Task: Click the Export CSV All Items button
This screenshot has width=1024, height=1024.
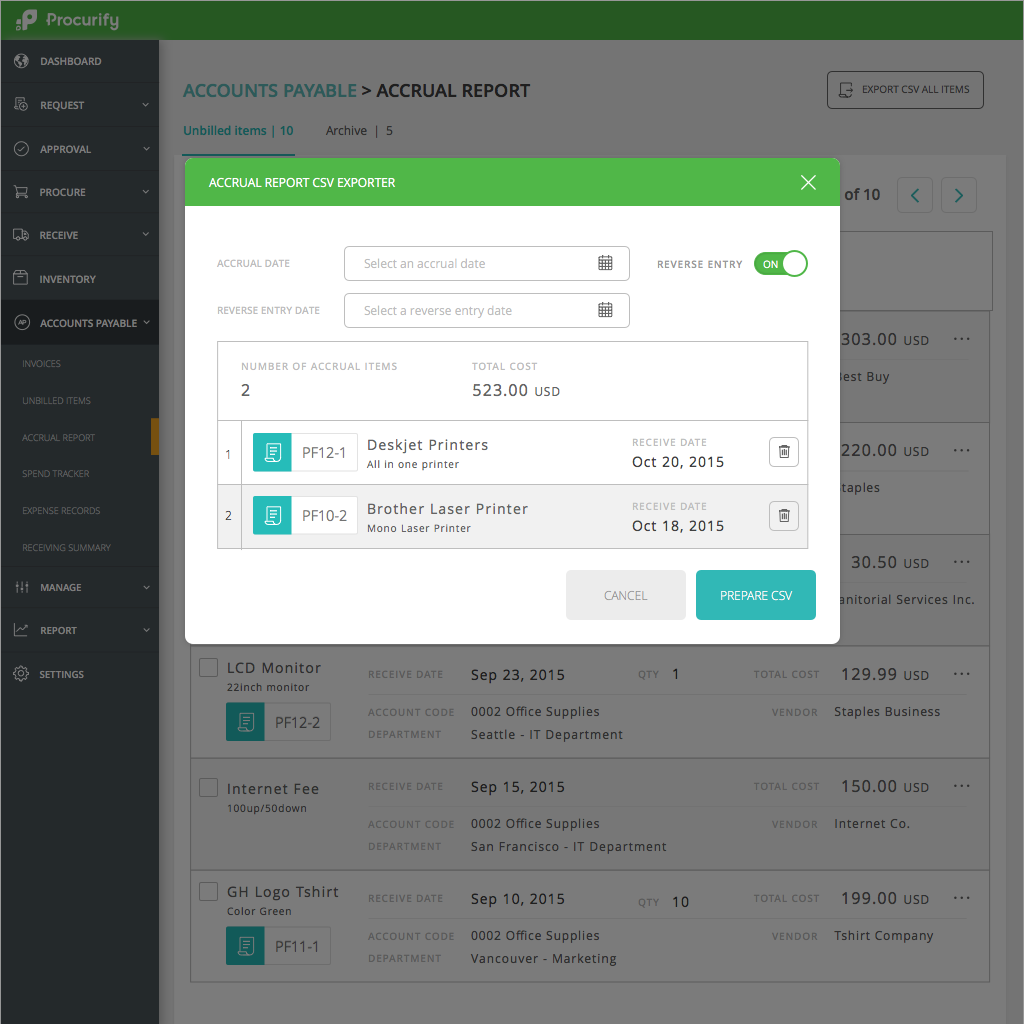Action: point(905,89)
